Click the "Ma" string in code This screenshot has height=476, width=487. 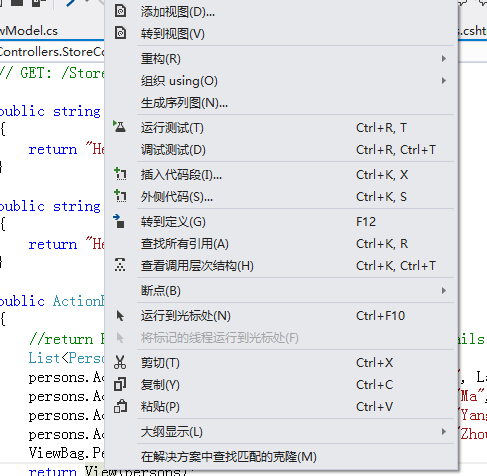pos(472,396)
